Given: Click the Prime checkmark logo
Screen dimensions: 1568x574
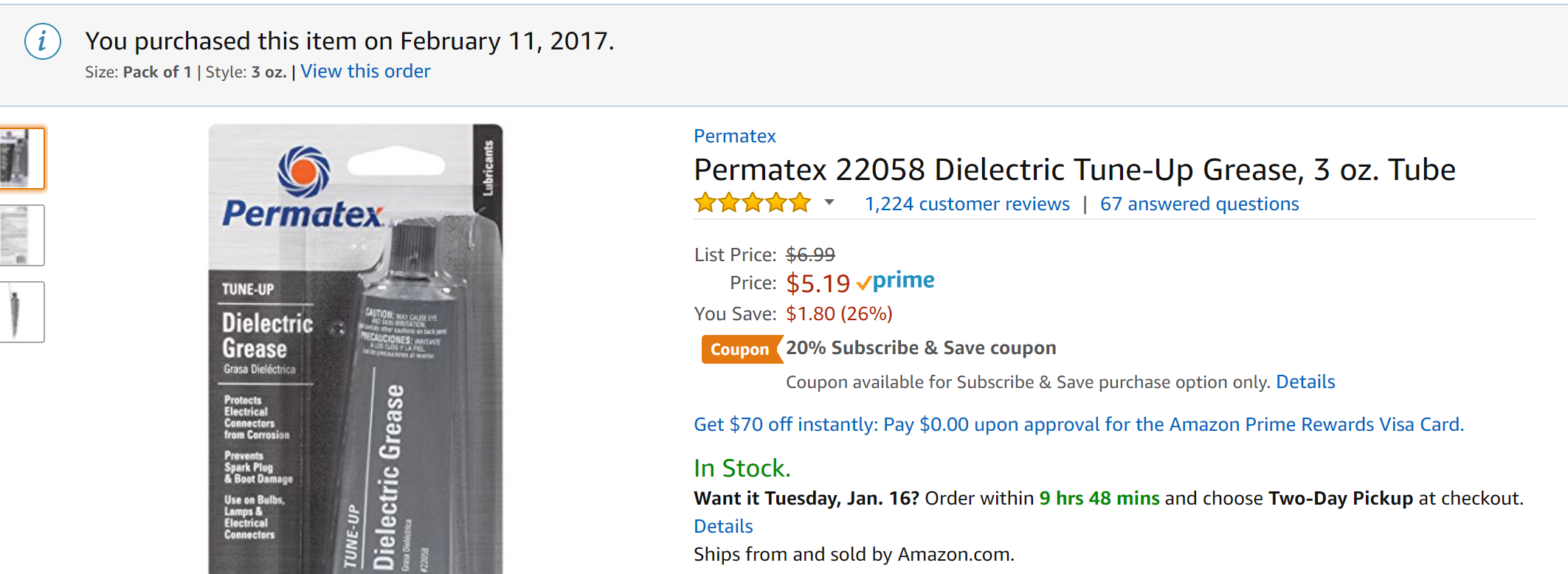Looking at the screenshot, I should (896, 281).
